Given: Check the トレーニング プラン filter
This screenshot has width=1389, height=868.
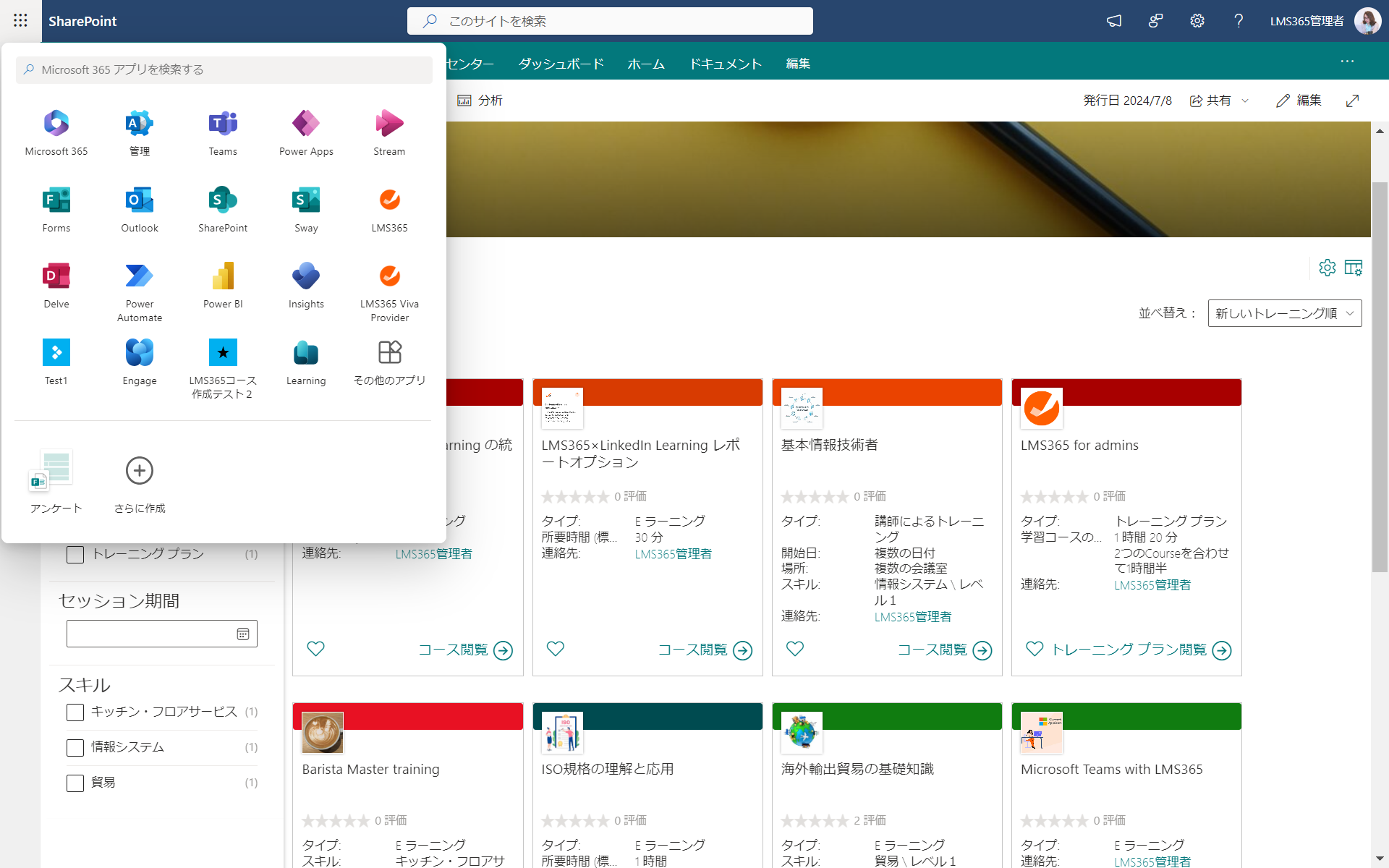Looking at the screenshot, I should (75, 555).
